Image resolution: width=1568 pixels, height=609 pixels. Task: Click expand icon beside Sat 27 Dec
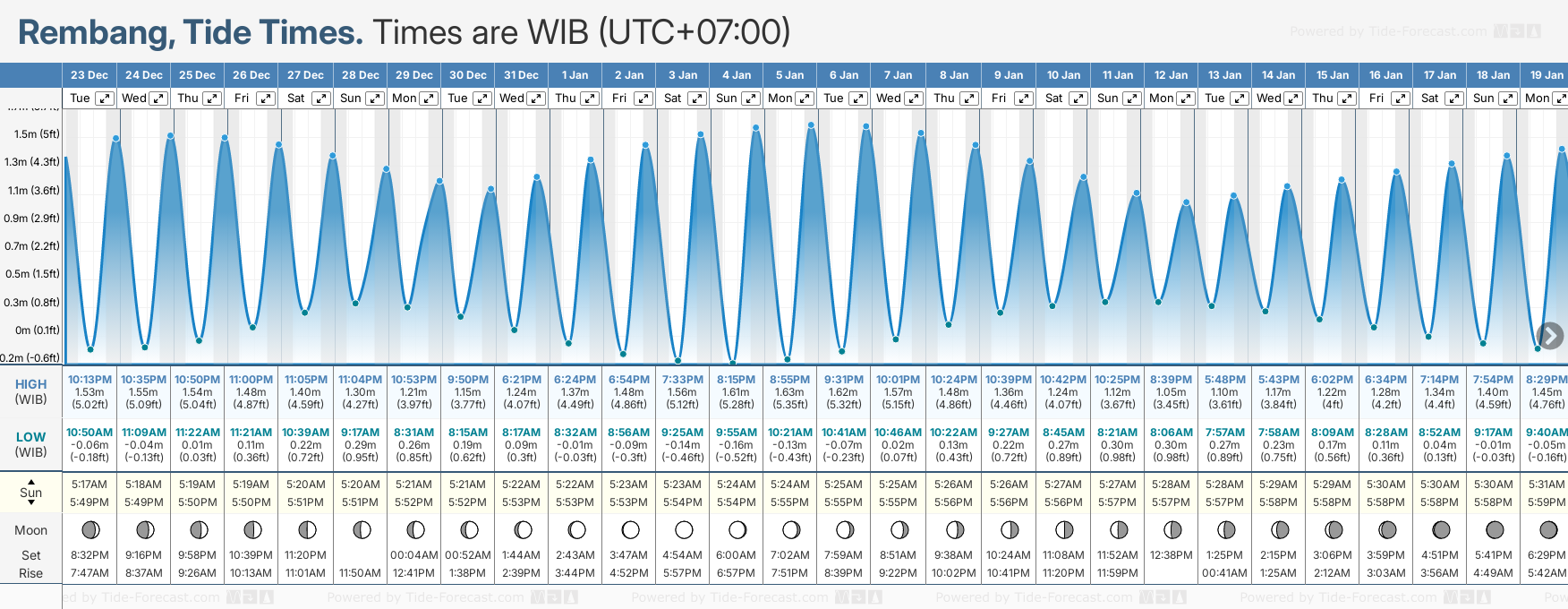[320, 99]
